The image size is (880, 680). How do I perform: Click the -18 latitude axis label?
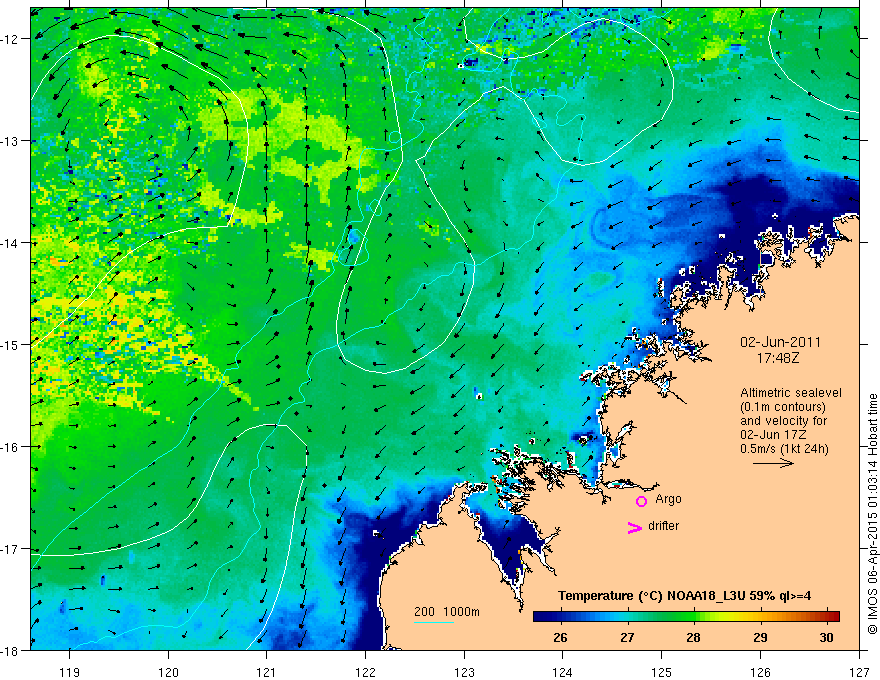[x=10, y=650]
